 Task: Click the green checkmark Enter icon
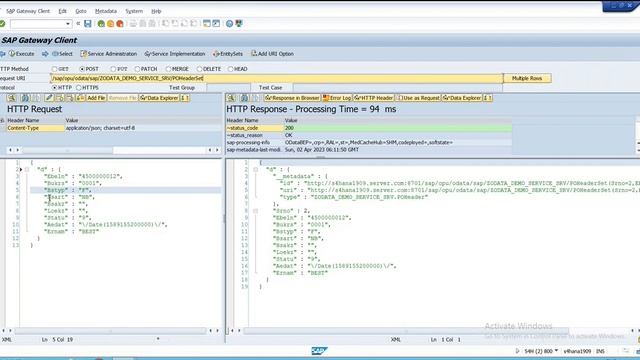(x=2, y=24)
